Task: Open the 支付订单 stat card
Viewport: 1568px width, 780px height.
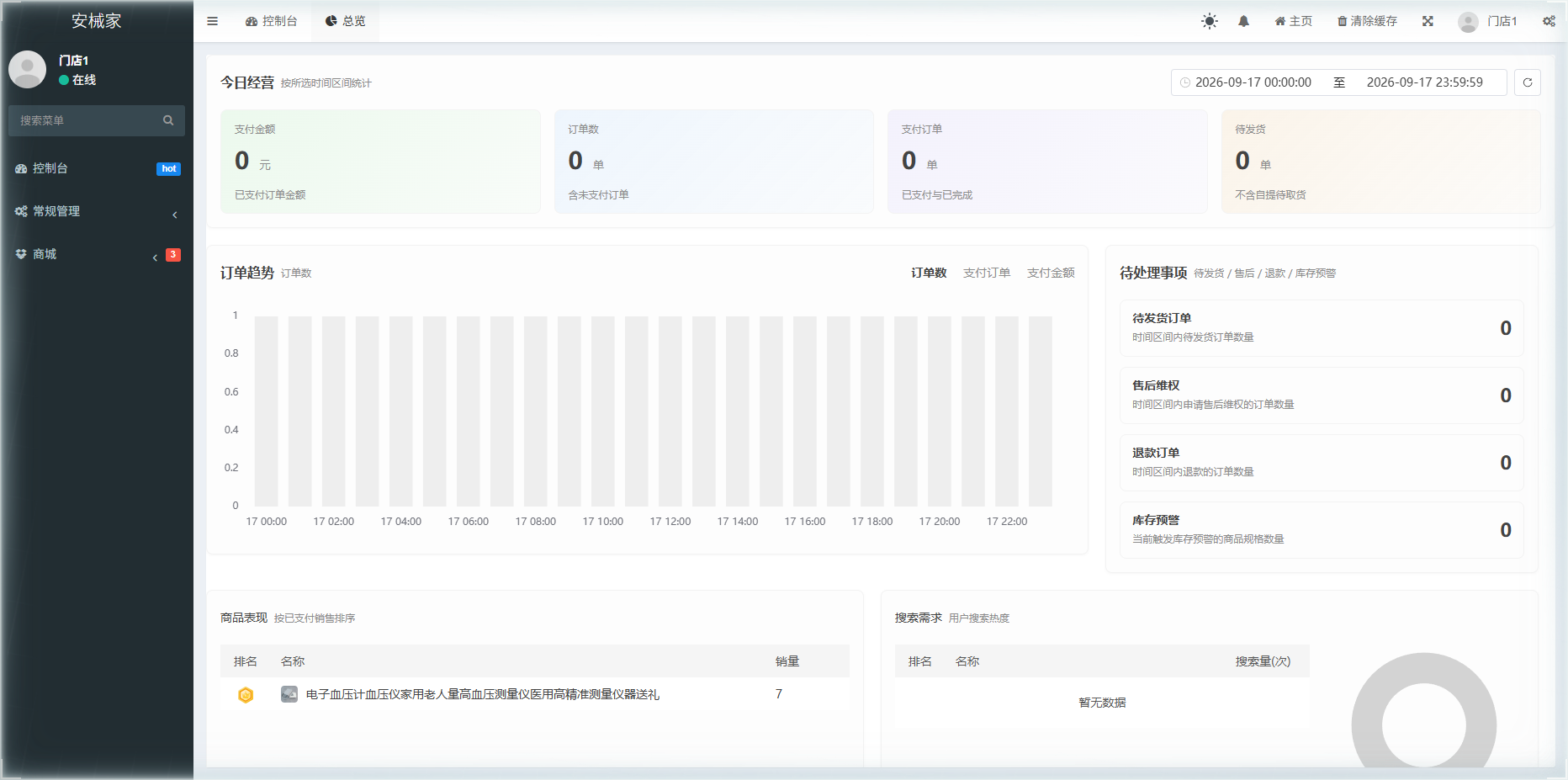Action: click(x=1047, y=162)
